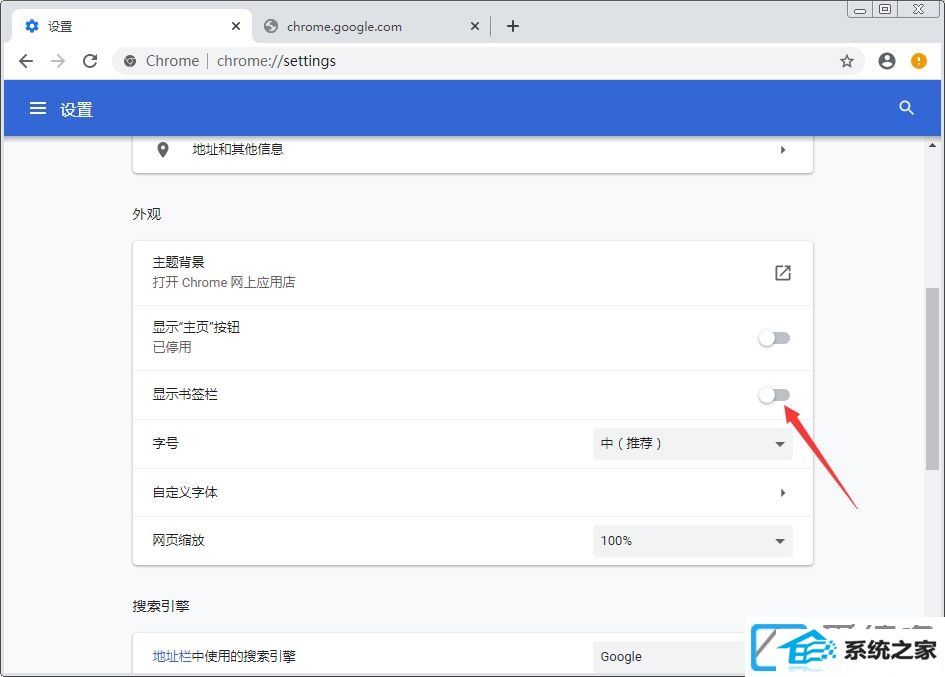
Task: Expand the 自定义字体 row arrow
Action: [x=782, y=493]
